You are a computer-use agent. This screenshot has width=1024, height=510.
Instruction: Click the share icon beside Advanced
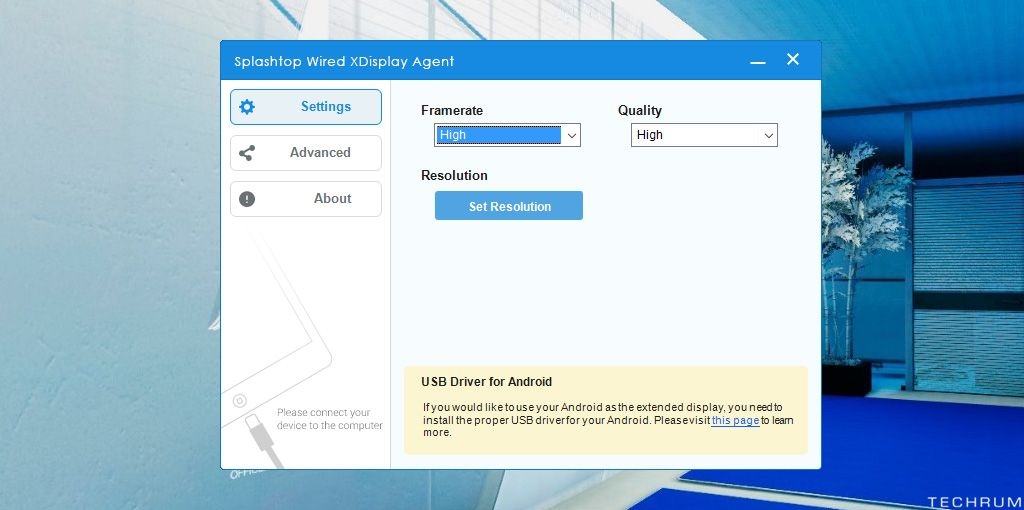pyautogui.click(x=247, y=153)
